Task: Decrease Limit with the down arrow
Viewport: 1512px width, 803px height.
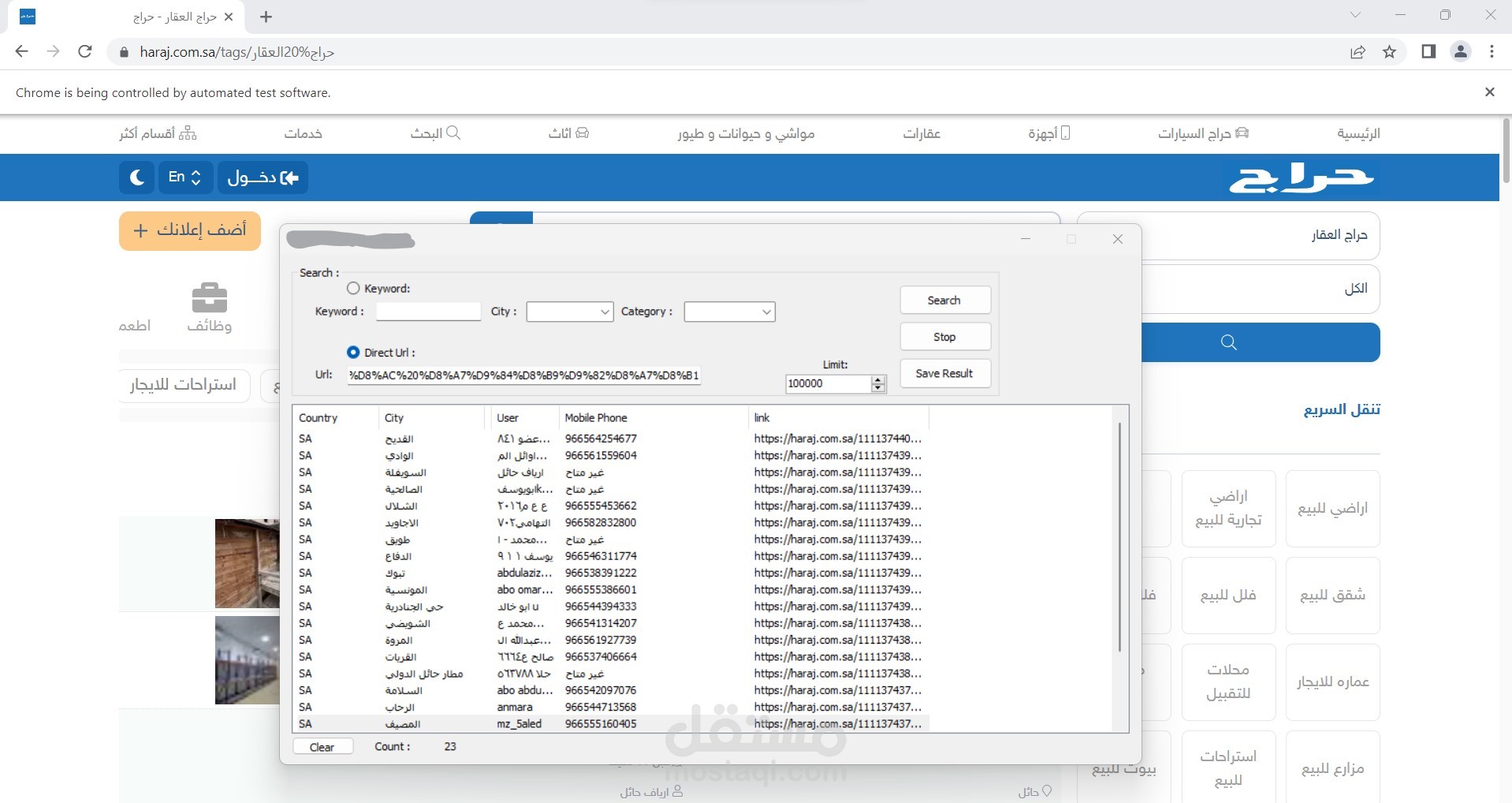Action: coord(878,388)
